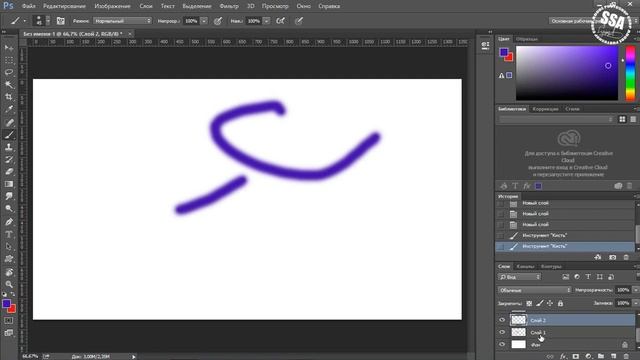Open the Изображение menu
The height and width of the screenshot is (360, 640).
tap(112, 6)
